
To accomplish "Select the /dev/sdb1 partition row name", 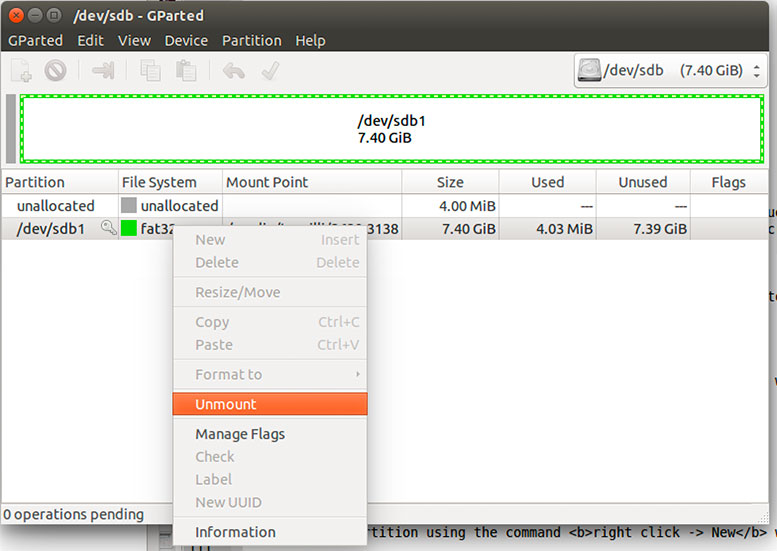I will (50, 228).
